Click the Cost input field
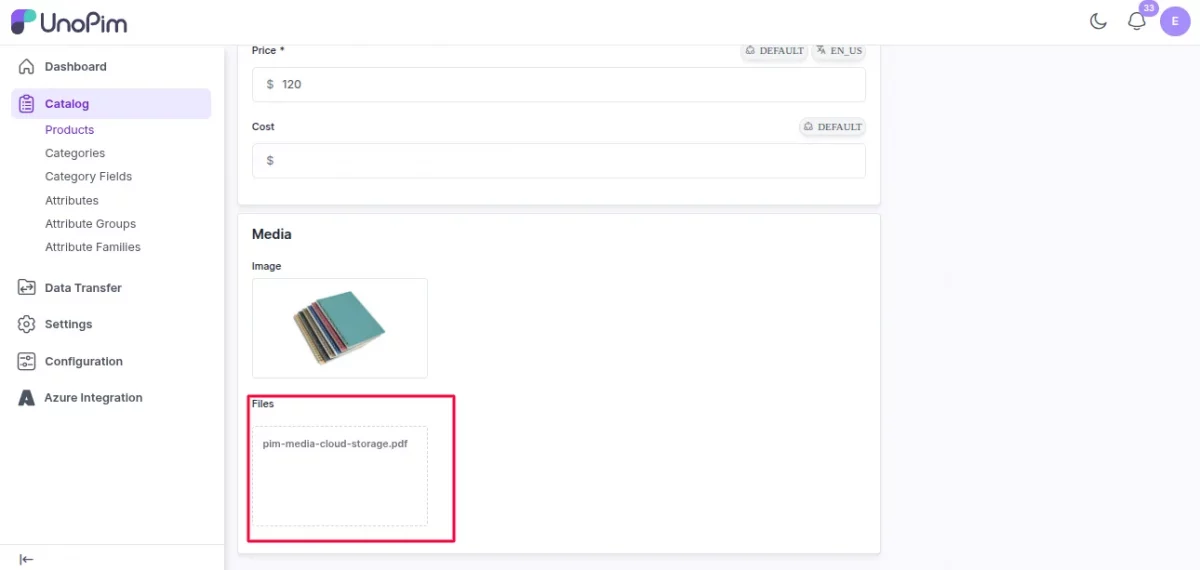Screen dimensions: 1200x570 pyautogui.click(x=559, y=160)
